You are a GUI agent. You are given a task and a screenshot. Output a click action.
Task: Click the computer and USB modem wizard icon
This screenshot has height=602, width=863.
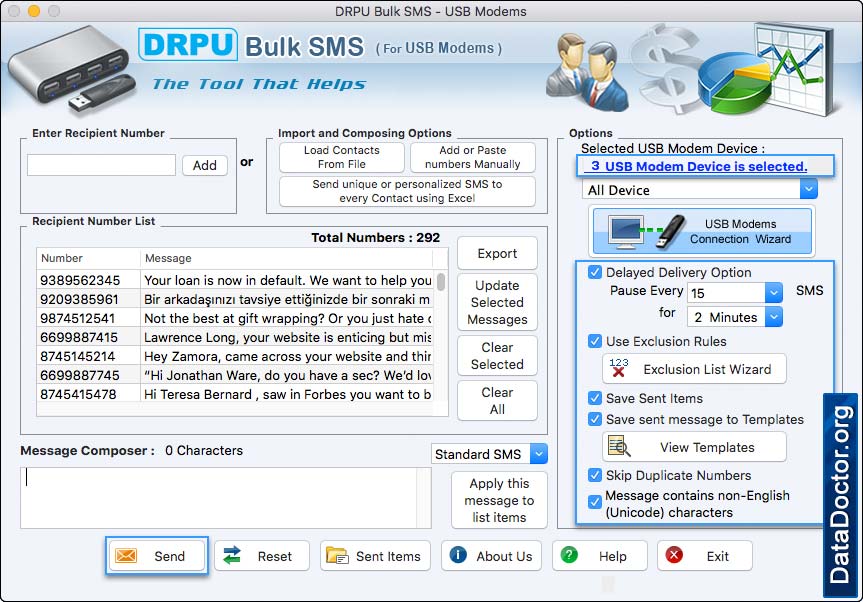(646, 231)
